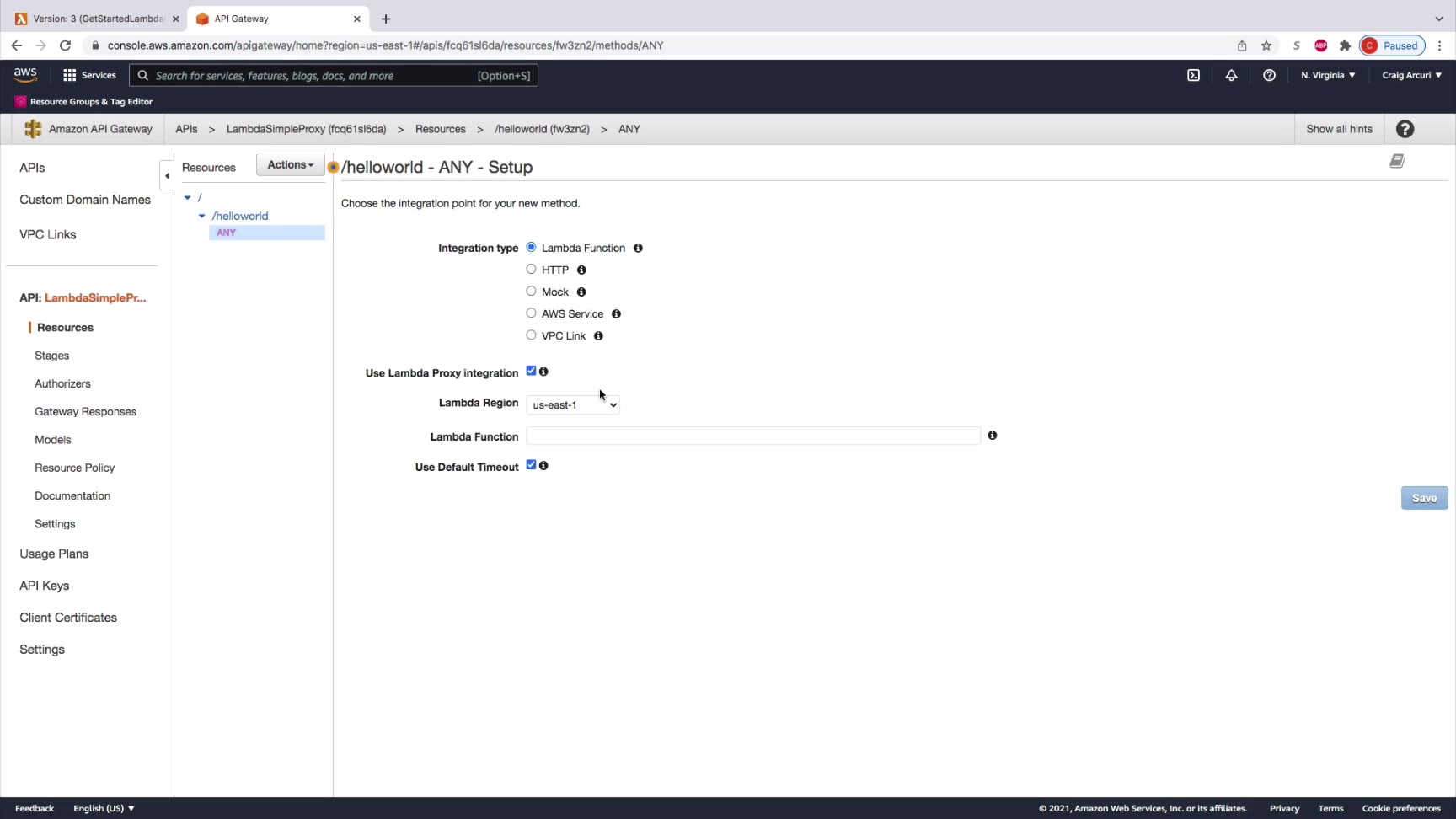Open a new browser tab

pos(386,19)
